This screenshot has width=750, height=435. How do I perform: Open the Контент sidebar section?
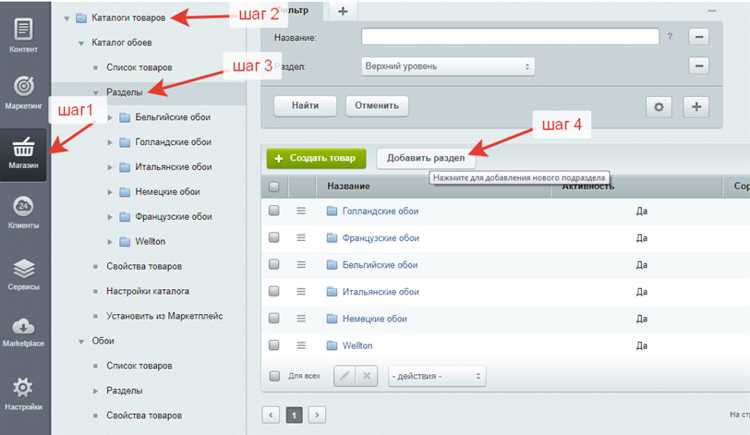[x=23, y=34]
